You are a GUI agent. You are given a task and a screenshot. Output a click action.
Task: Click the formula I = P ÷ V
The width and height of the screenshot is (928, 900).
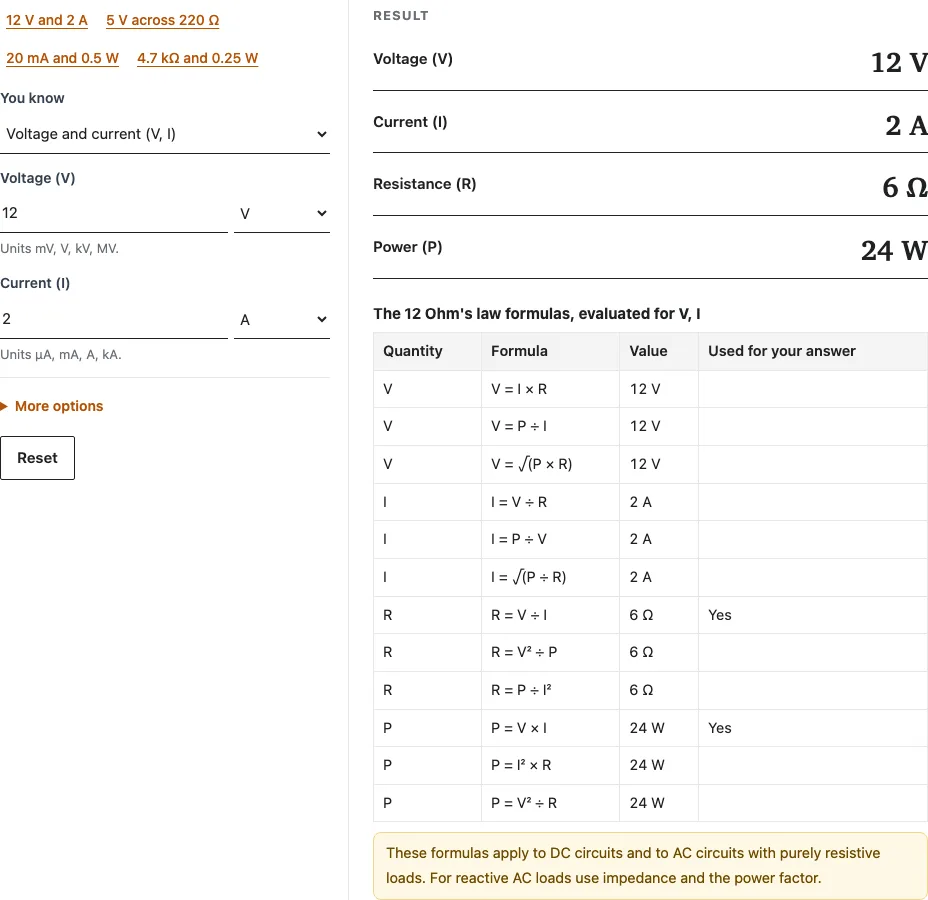tap(519, 539)
